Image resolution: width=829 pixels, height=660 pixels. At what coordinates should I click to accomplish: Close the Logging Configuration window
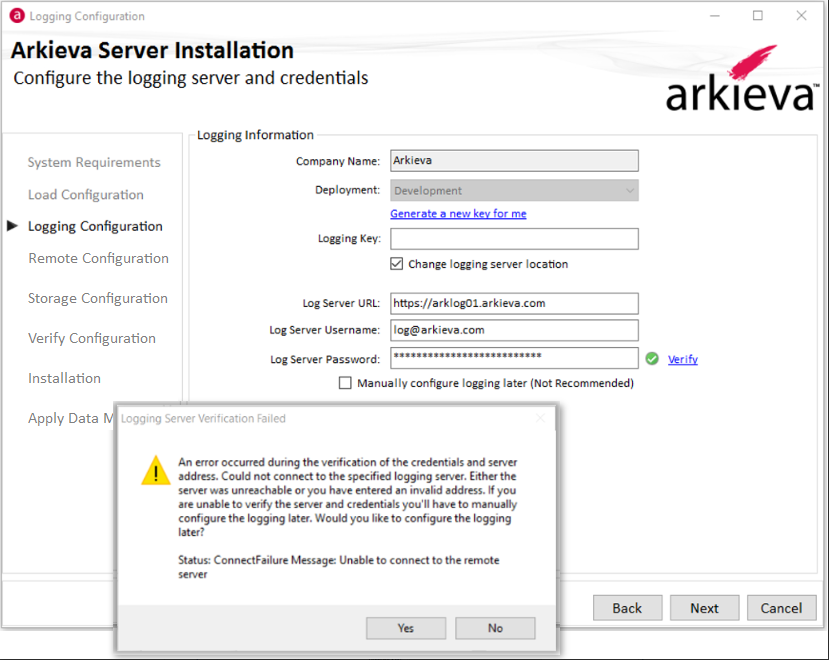pos(802,16)
